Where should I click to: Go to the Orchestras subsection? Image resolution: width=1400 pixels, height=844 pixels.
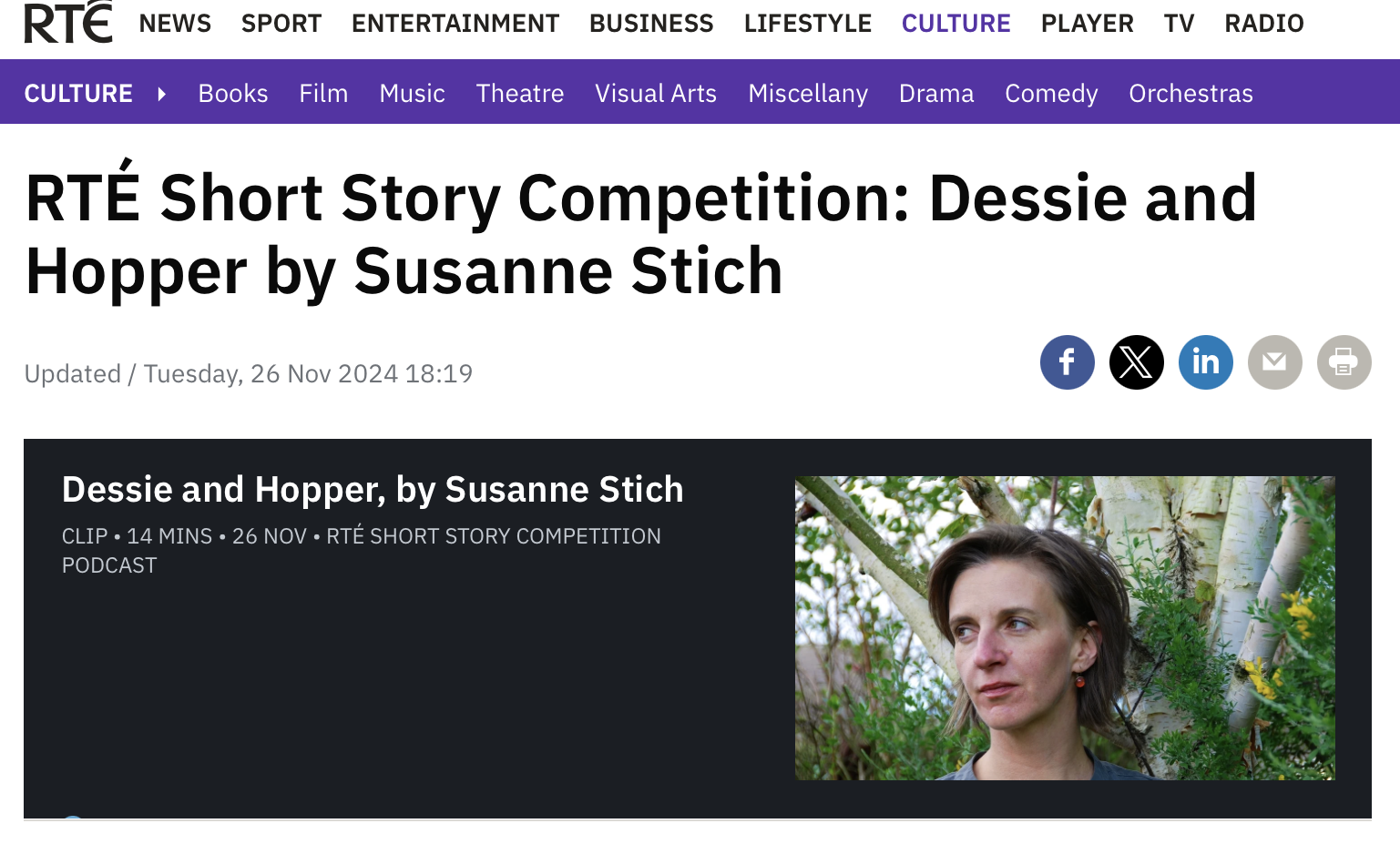1191,94
